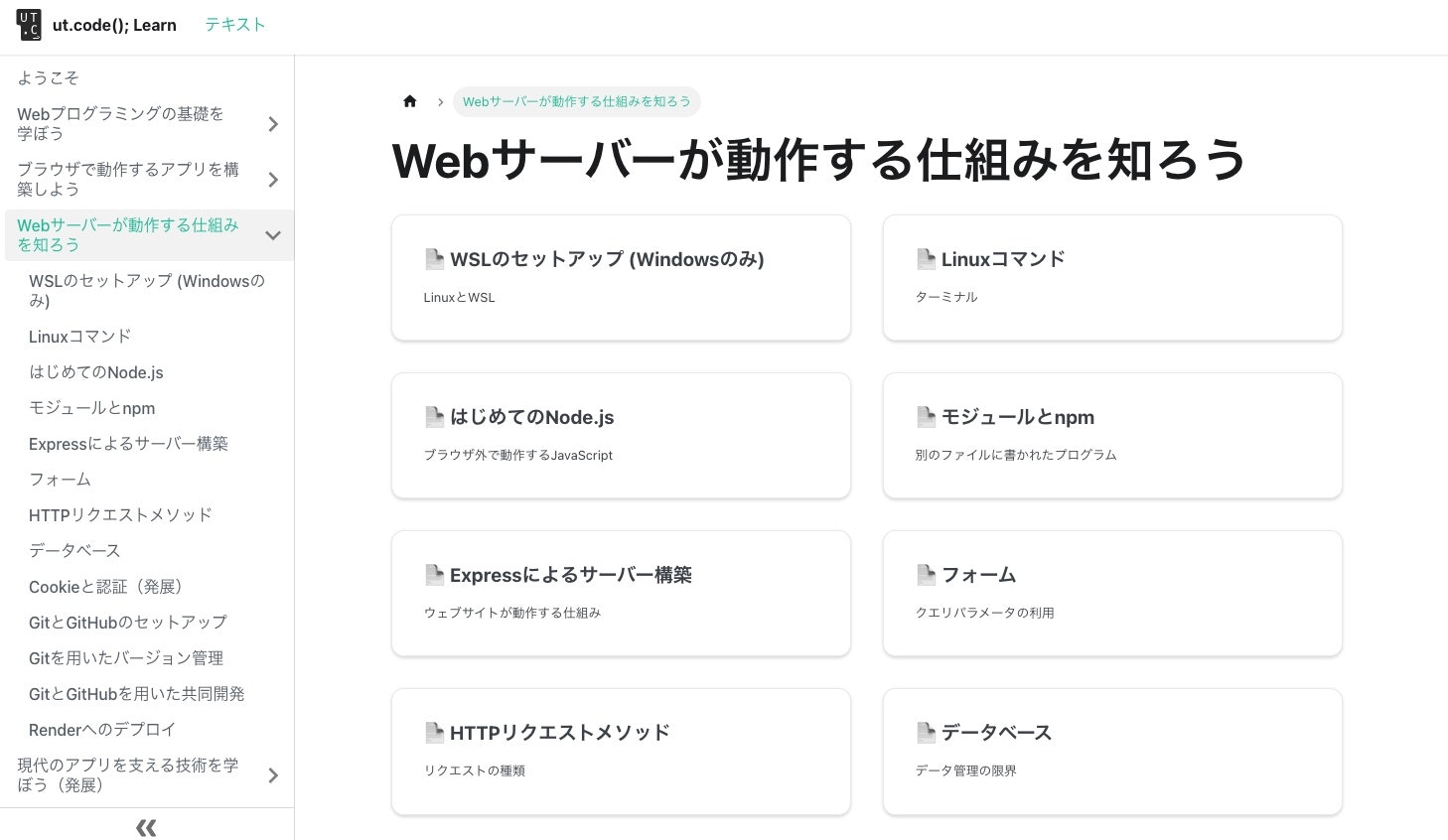The width and height of the screenshot is (1448, 840).
Task: Click the document icon on the Expressによるサーバー構築 card
Action: [435, 575]
